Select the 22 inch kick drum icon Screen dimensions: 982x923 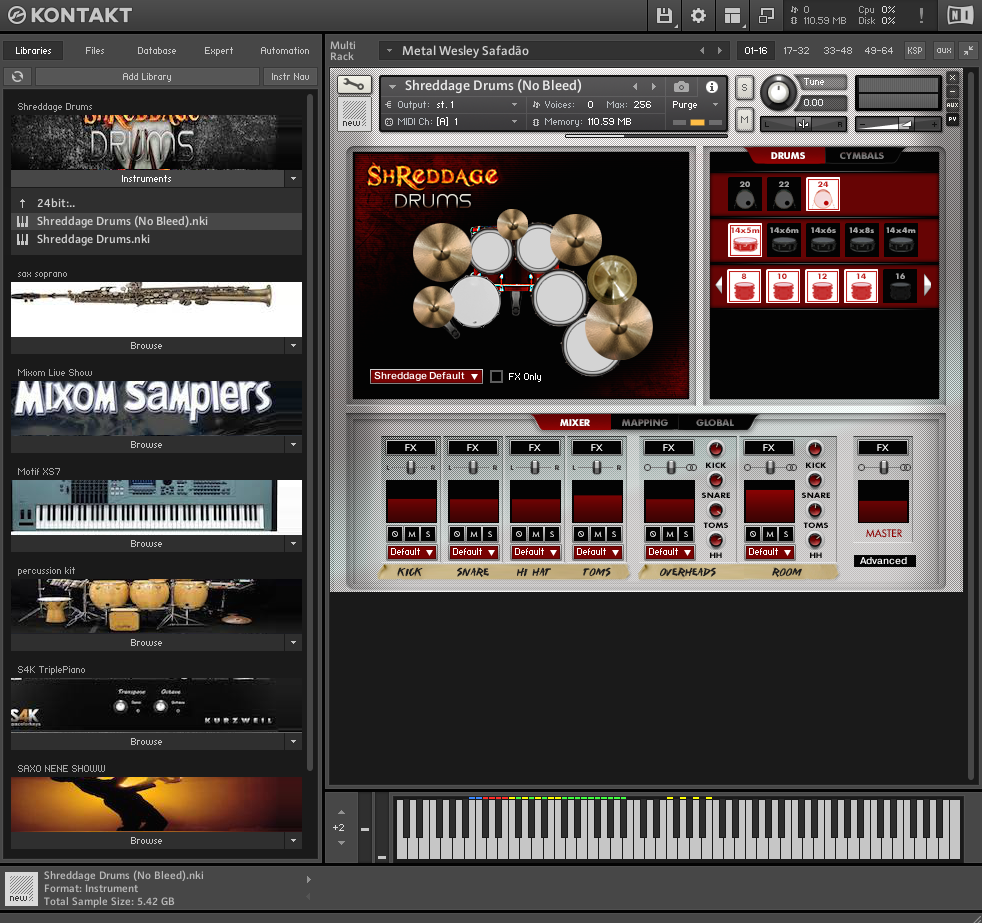[783, 194]
